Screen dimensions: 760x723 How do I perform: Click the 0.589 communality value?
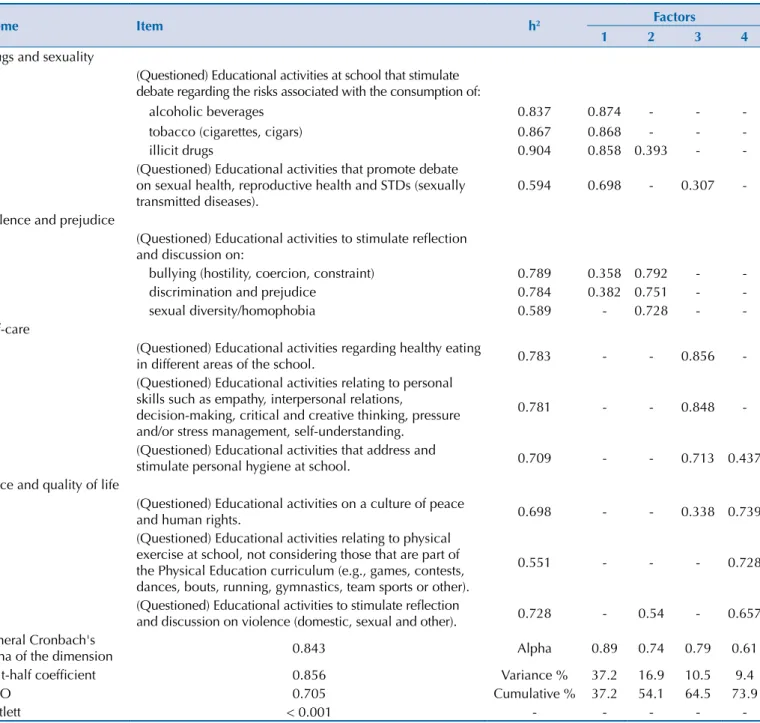[x=534, y=311]
